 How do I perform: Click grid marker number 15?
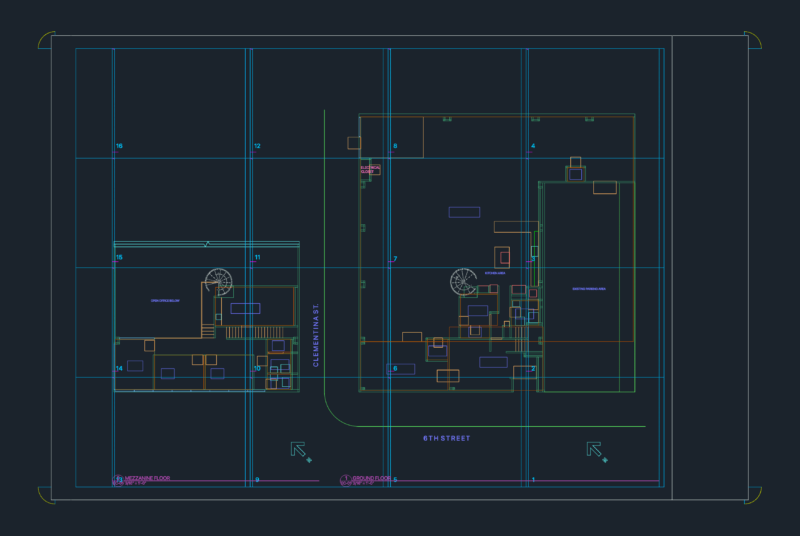pyautogui.click(x=119, y=257)
